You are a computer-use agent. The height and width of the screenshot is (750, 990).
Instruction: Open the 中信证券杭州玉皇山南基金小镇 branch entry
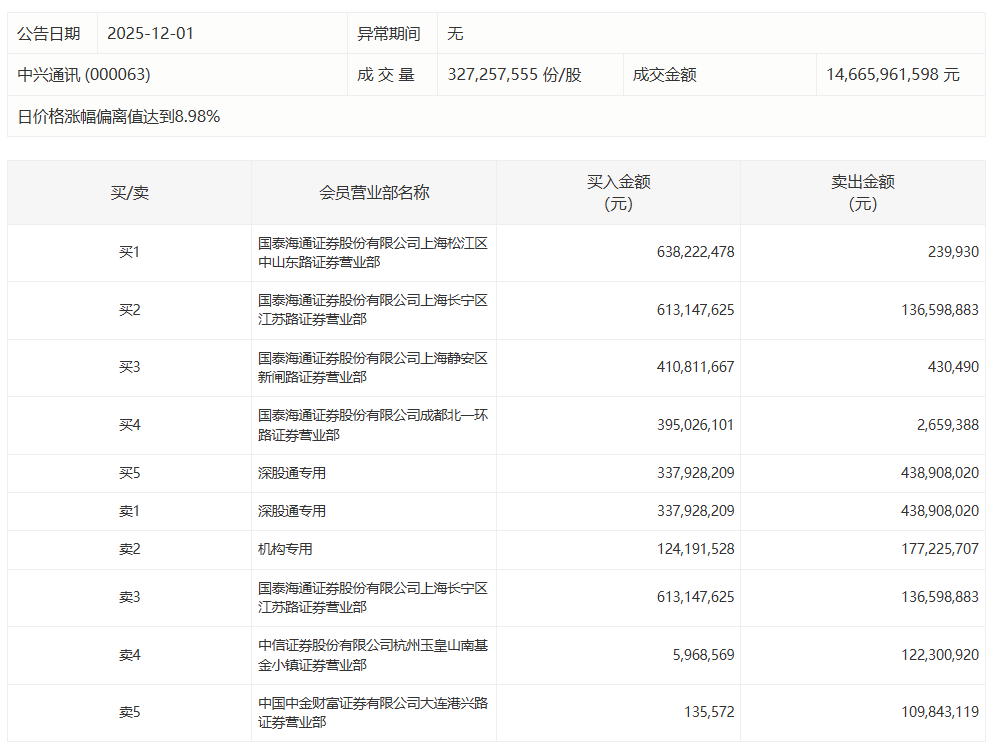tap(372, 655)
